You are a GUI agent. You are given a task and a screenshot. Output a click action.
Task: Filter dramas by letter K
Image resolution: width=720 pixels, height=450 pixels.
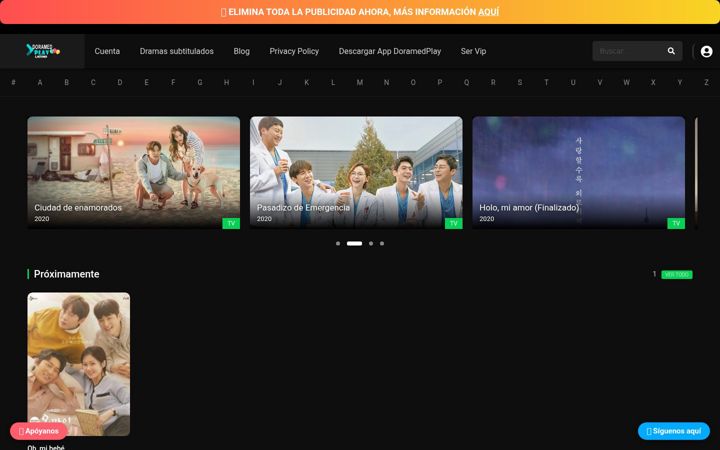(306, 83)
